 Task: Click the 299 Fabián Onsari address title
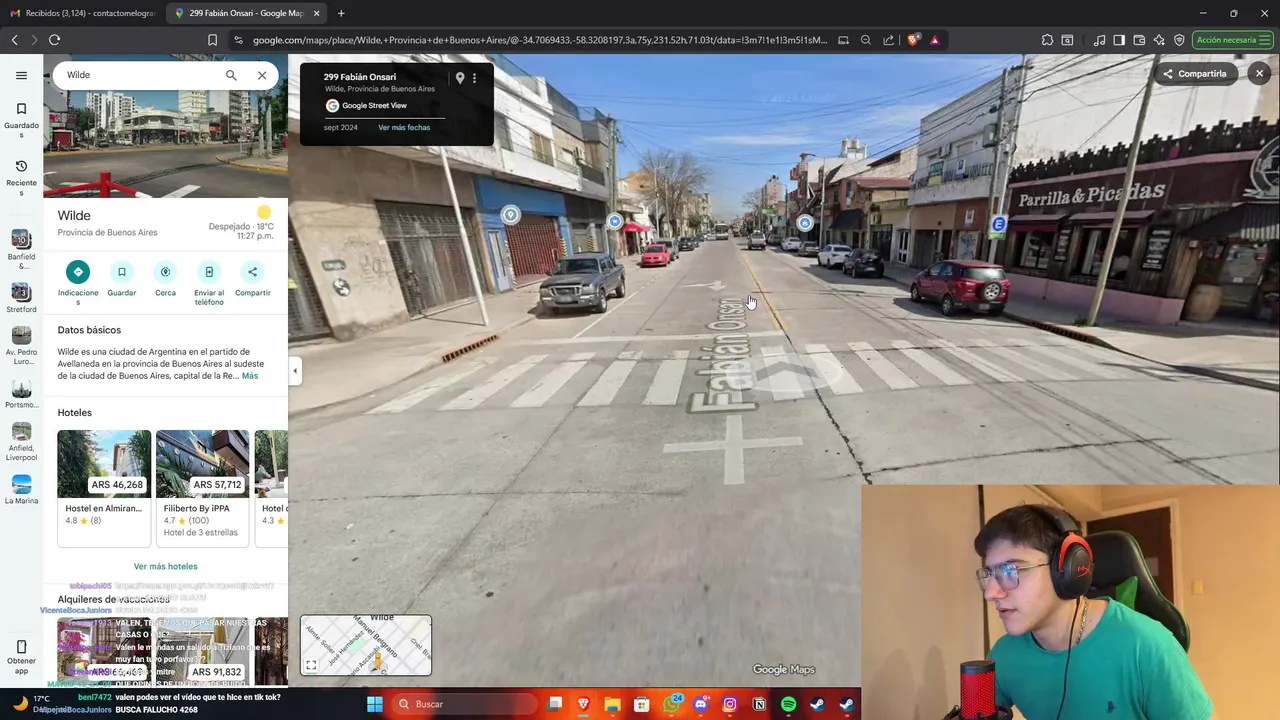(360, 77)
